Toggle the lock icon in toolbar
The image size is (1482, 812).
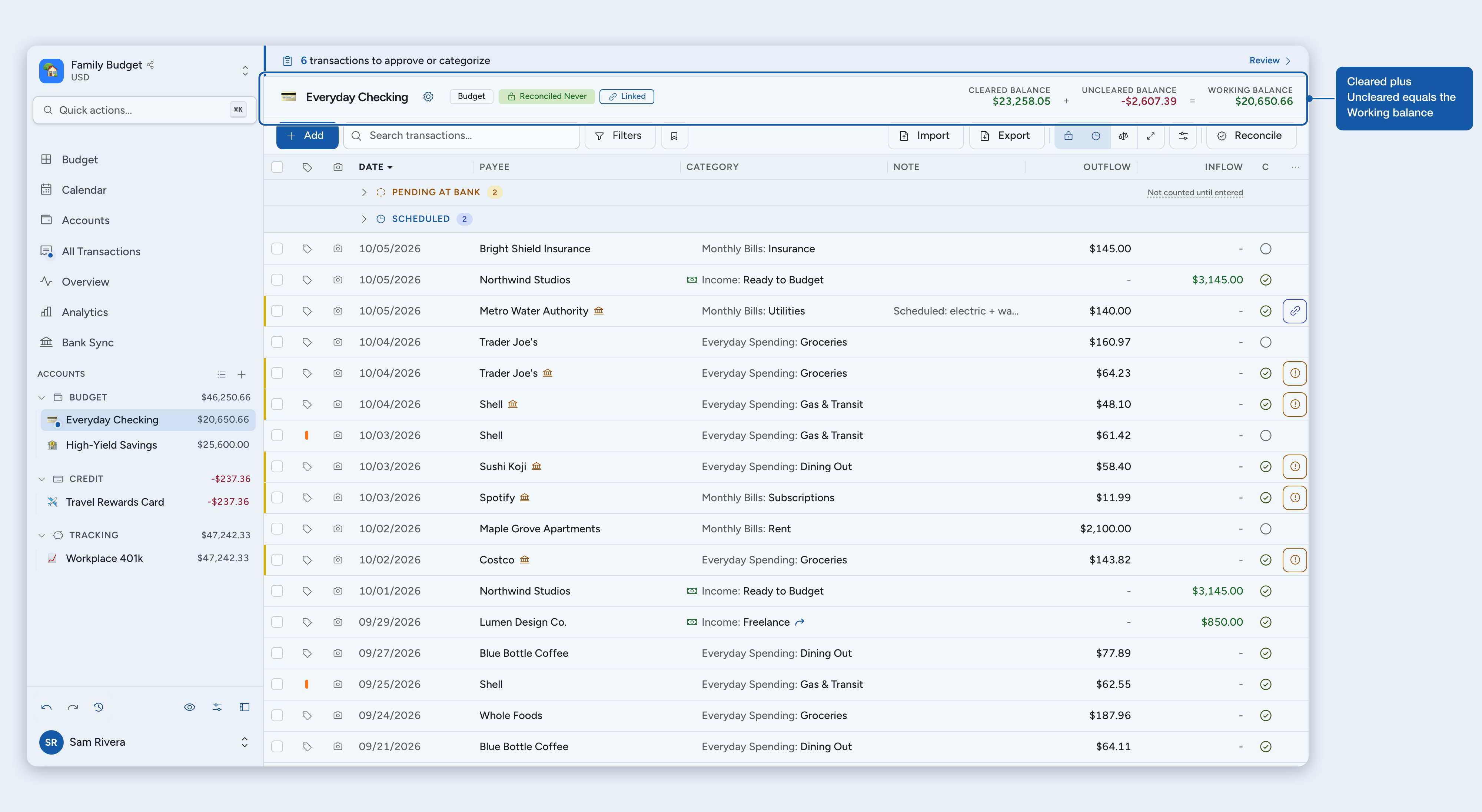(1069, 136)
